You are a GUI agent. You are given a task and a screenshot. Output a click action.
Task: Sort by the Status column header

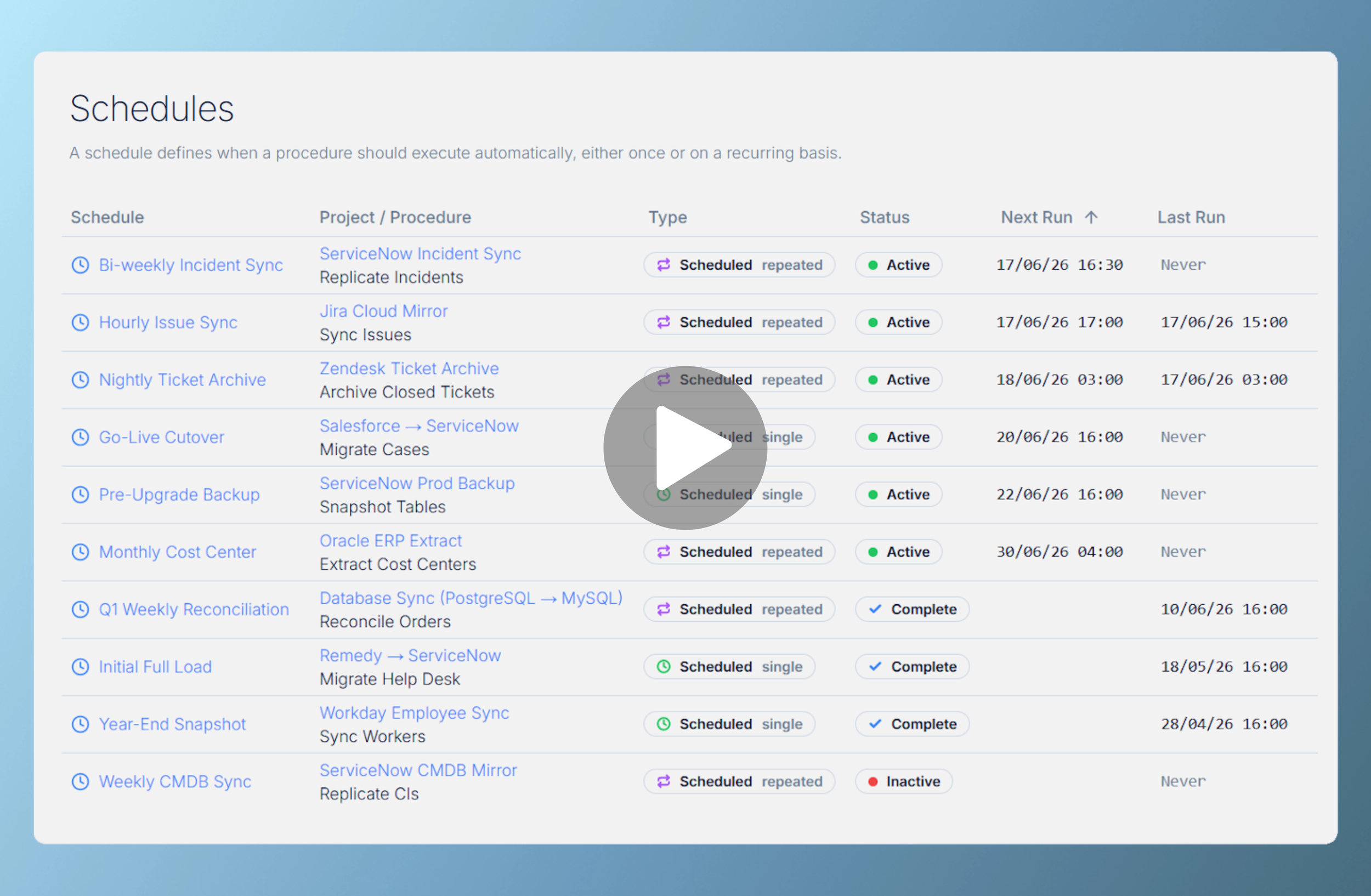(884, 217)
